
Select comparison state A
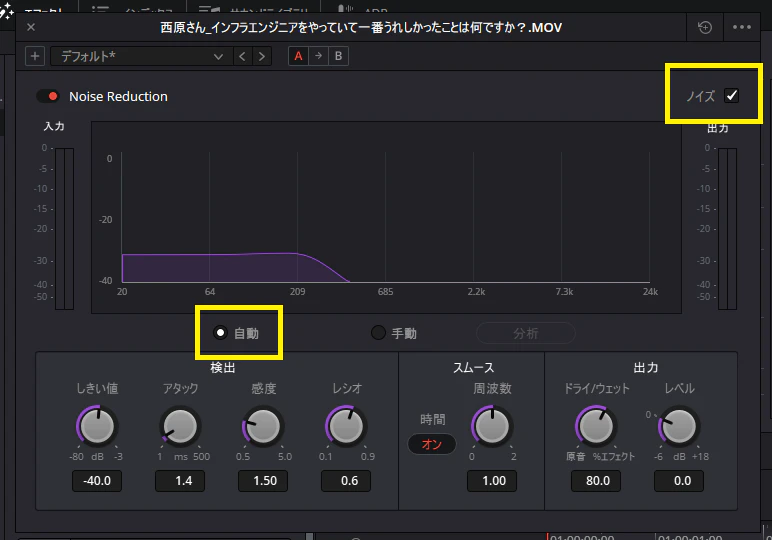coord(298,56)
